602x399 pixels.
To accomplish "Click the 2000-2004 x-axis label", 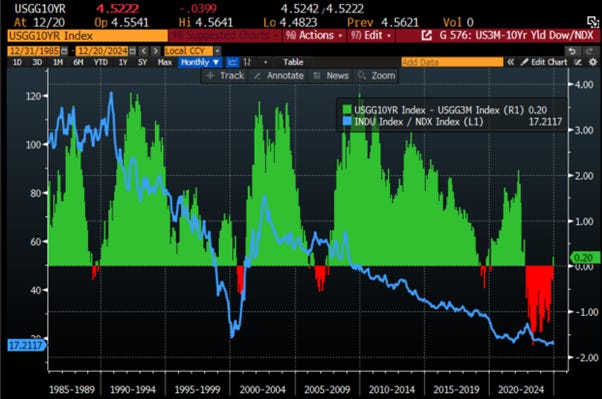I will click(263, 390).
